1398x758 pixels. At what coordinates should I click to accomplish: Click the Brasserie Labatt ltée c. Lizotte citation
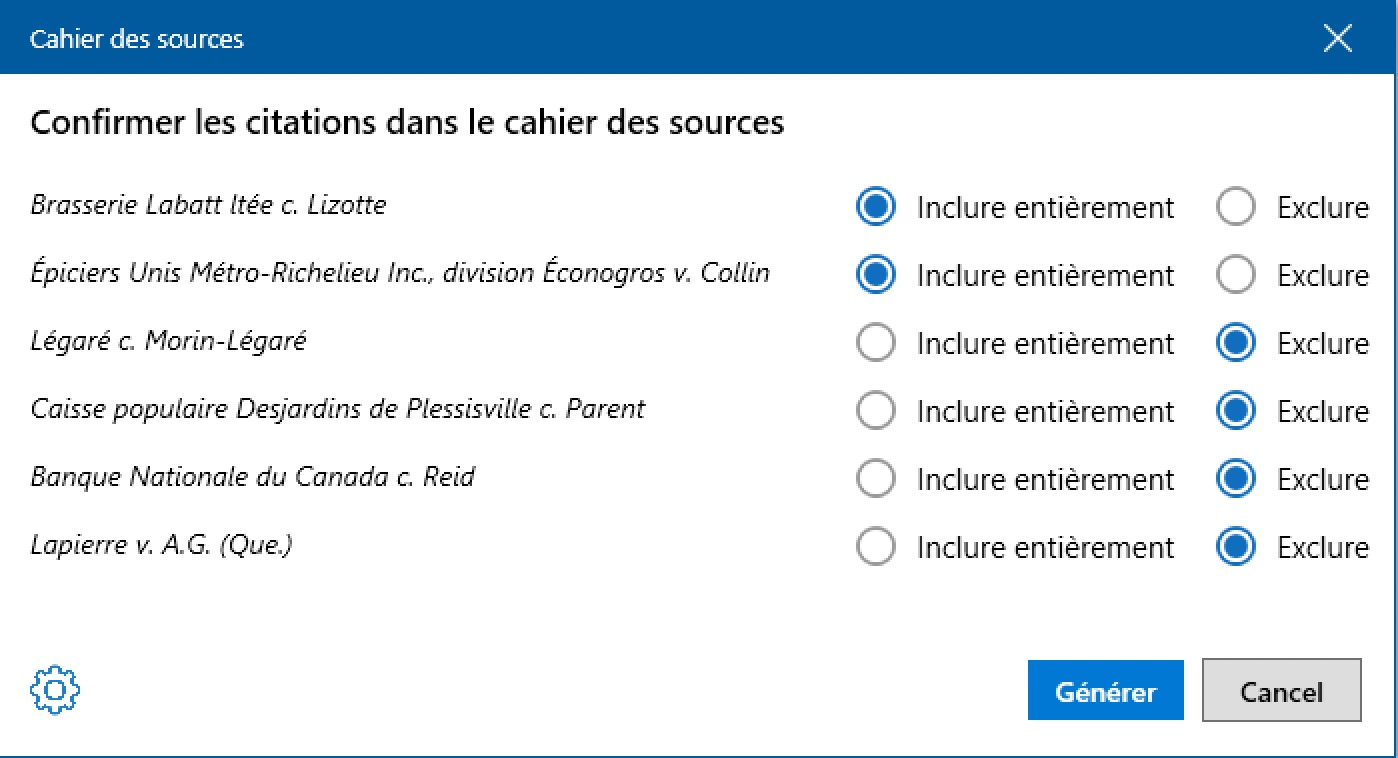coord(208,205)
